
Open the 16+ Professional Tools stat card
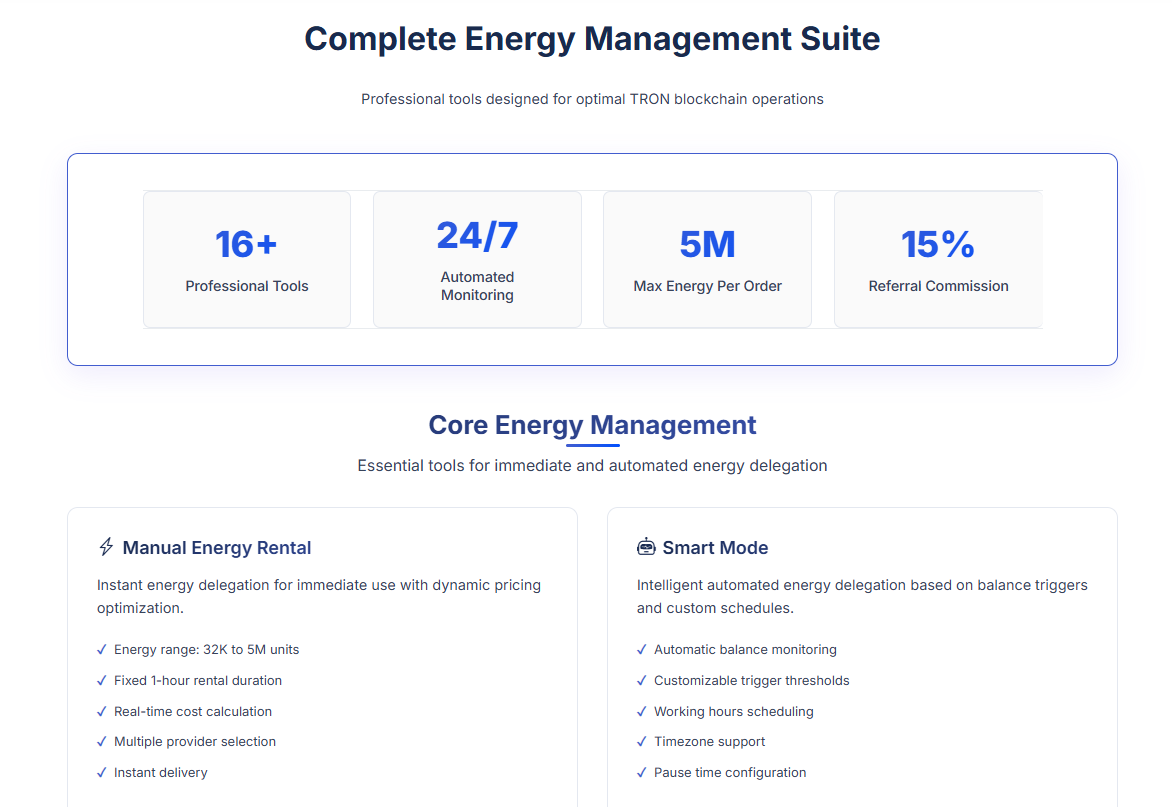[247, 259]
